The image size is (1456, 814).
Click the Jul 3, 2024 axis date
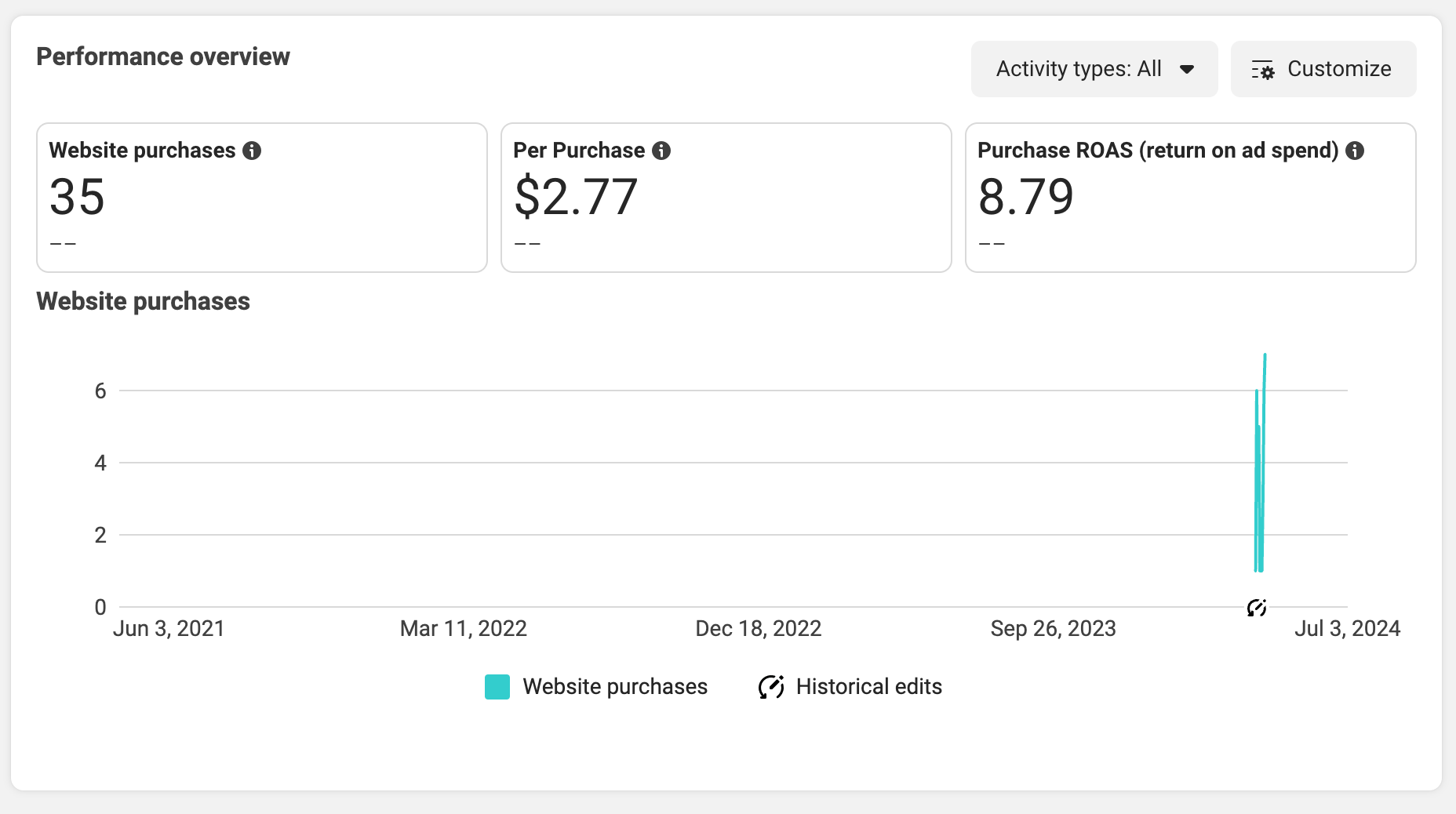[x=1348, y=629]
